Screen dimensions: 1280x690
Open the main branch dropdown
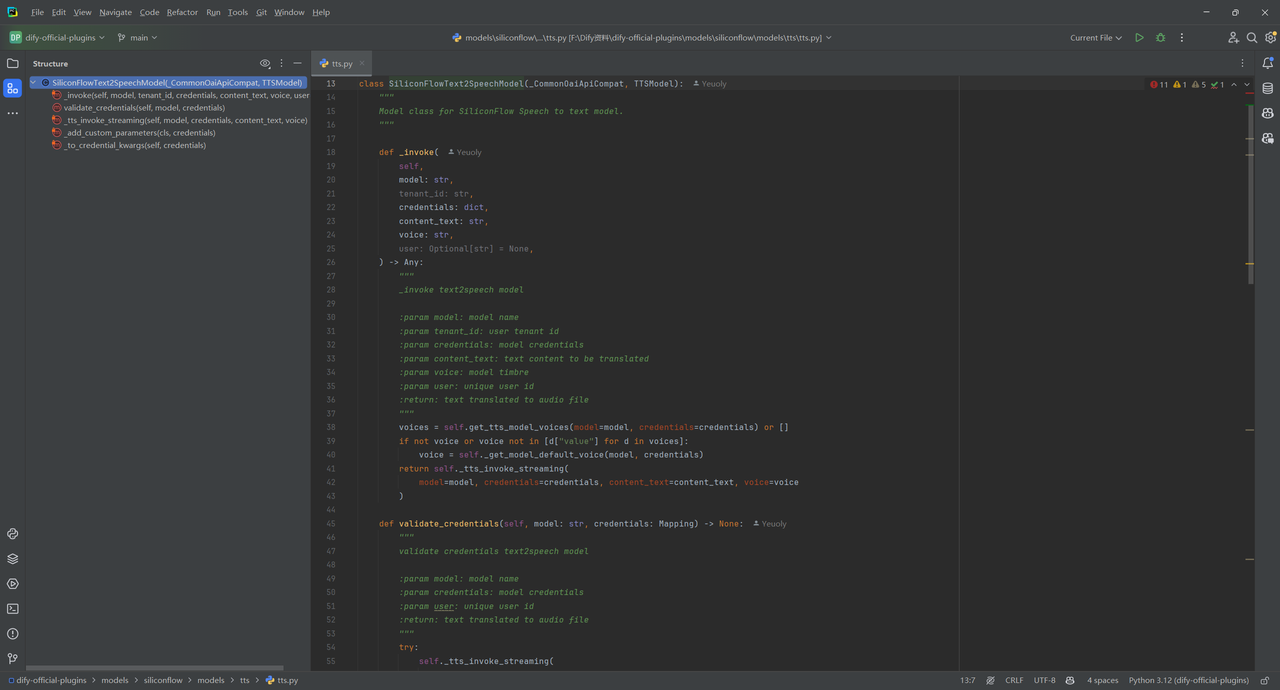(x=138, y=38)
